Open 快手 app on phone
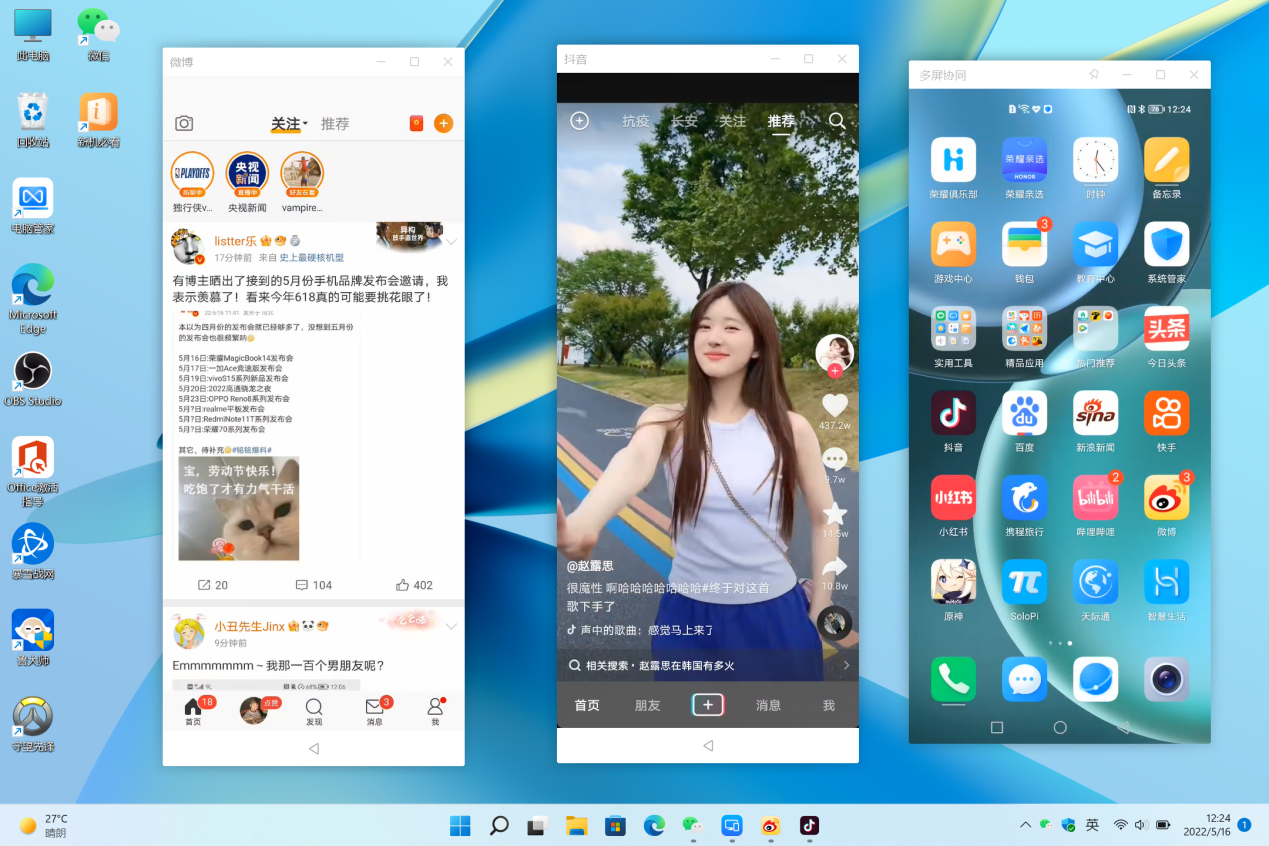This screenshot has height=846, width=1269. pyautogui.click(x=1166, y=413)
